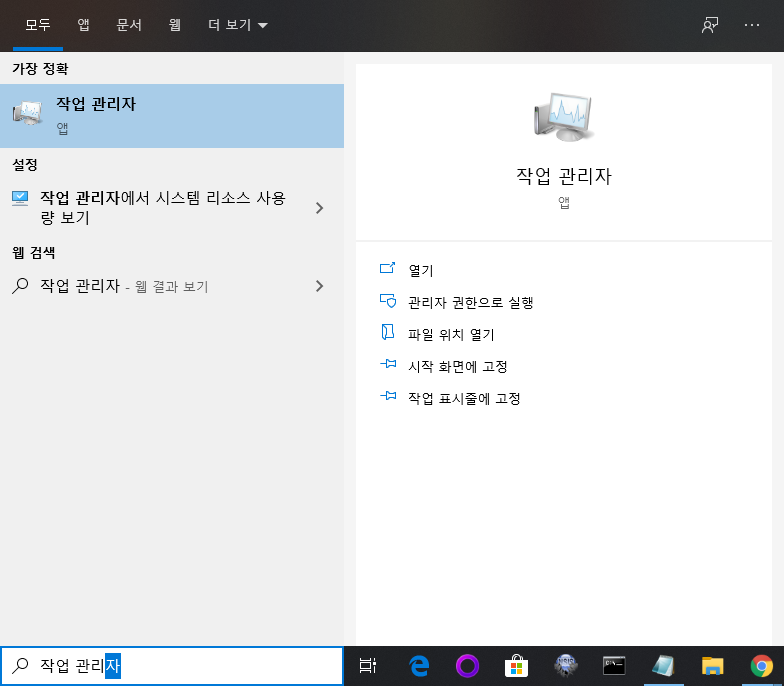The height and width of the screenshot is (686, 784).
Task: Choose 시작 화면에 고정
Action: tap(458, 366)
